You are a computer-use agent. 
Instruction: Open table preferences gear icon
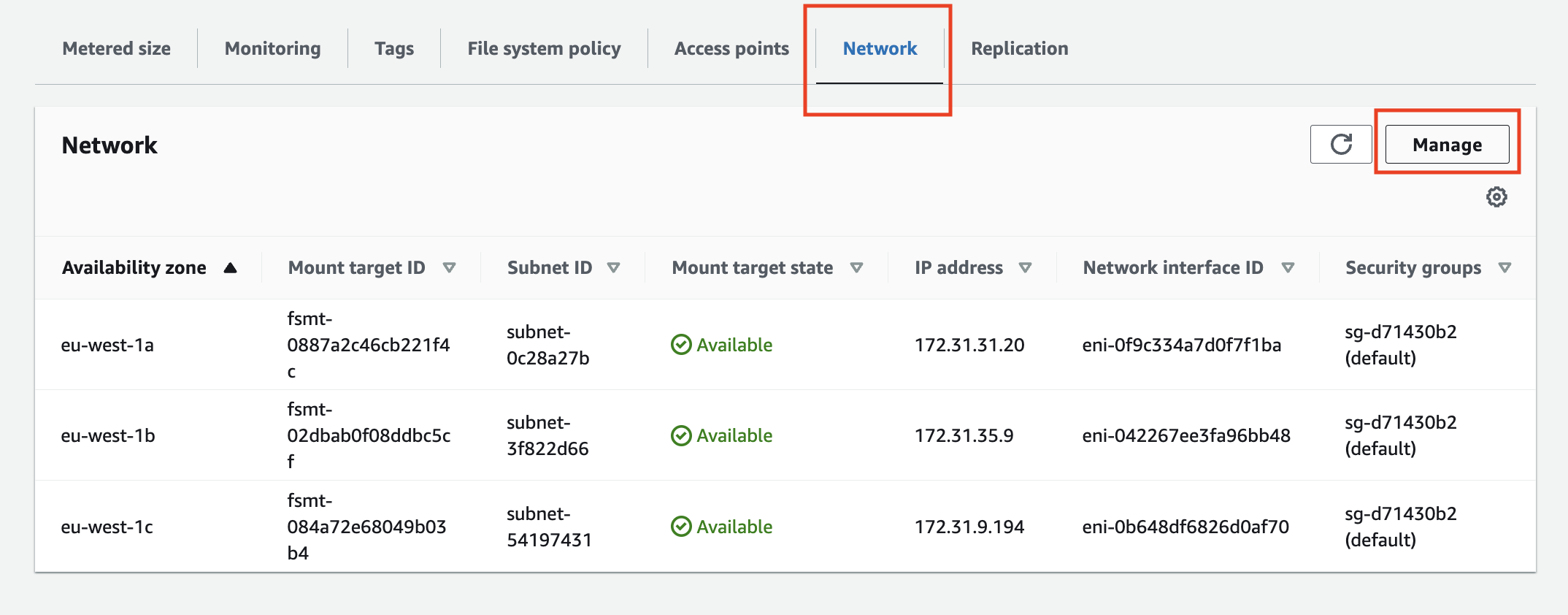click(x=1496, y=197)
